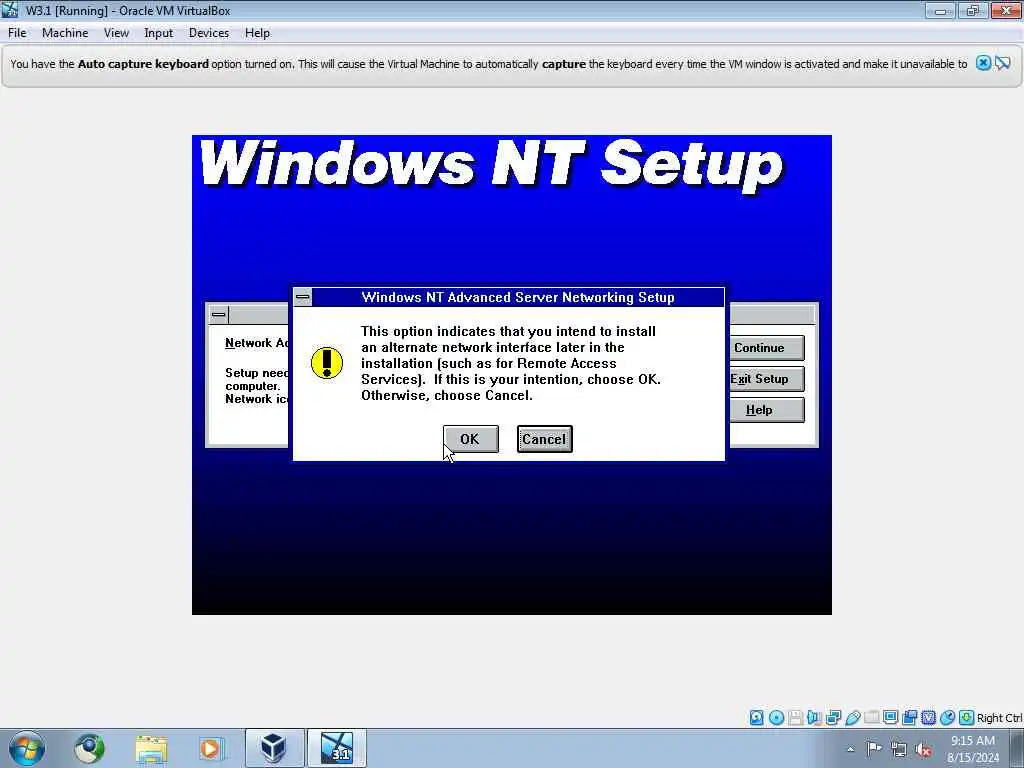
Task: Click the audio status icon
Action: pos(814,718)
